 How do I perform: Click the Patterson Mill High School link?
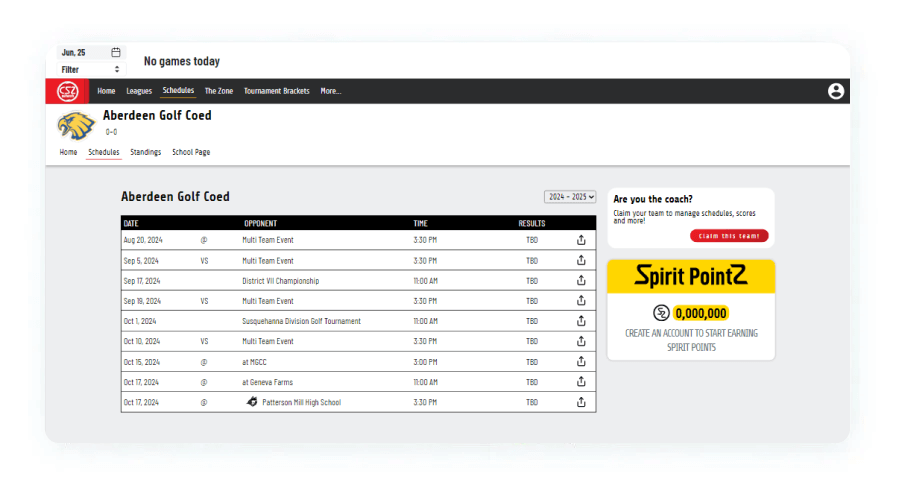point(301,402)
